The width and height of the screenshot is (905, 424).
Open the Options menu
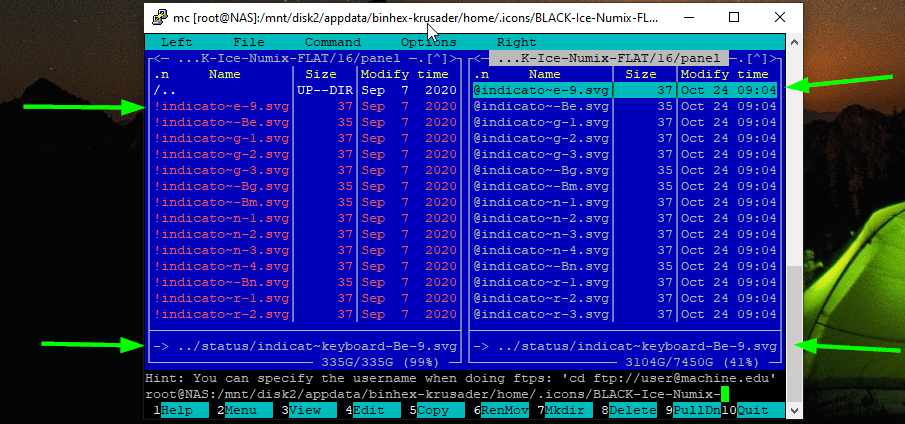click(x=428, y=42)
